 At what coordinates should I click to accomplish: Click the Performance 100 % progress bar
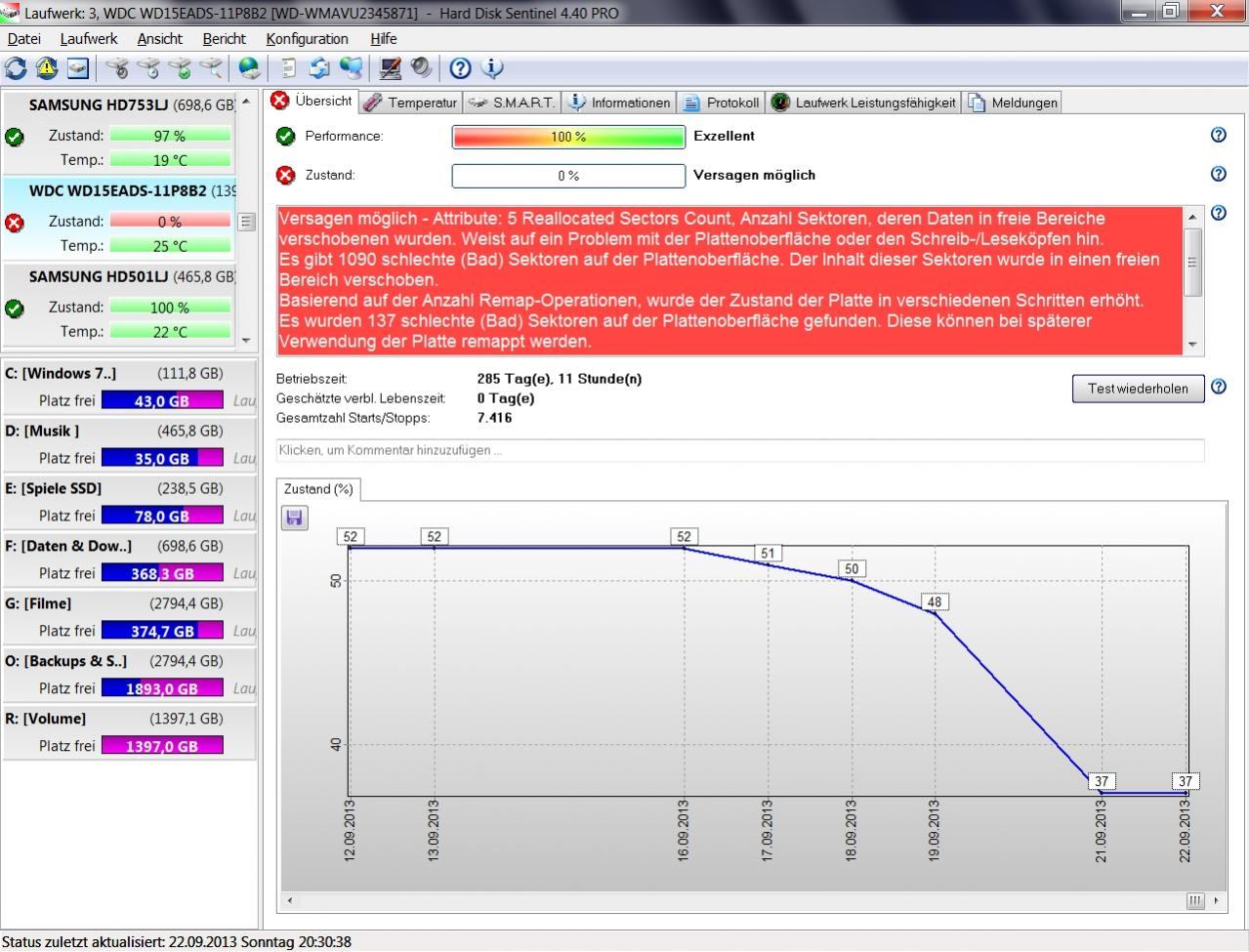point(568,137)
